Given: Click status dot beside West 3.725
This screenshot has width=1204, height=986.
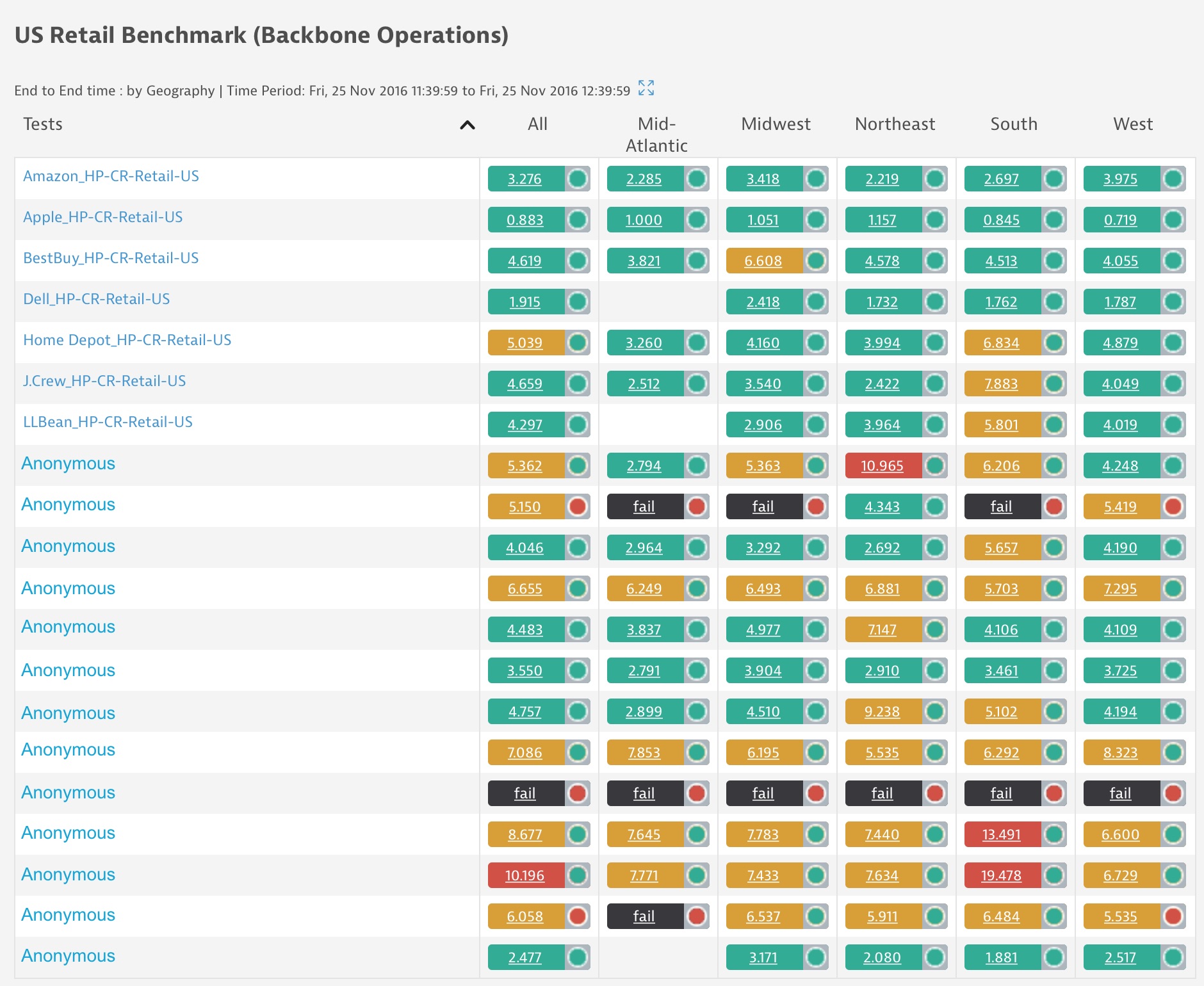Looking at the screenshot, I should point(1173,670).
